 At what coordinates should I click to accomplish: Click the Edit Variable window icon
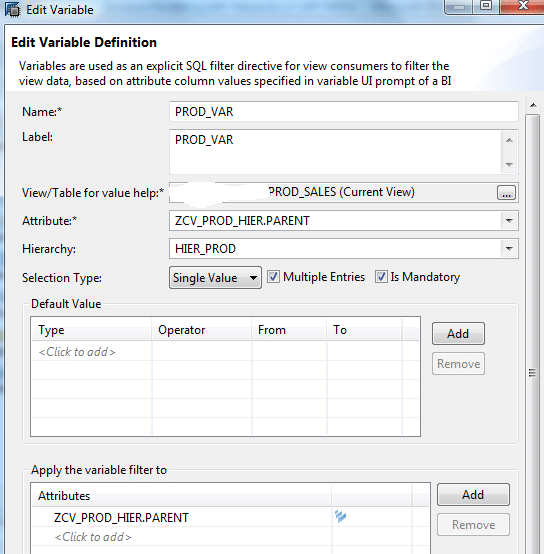coord(12,10)
